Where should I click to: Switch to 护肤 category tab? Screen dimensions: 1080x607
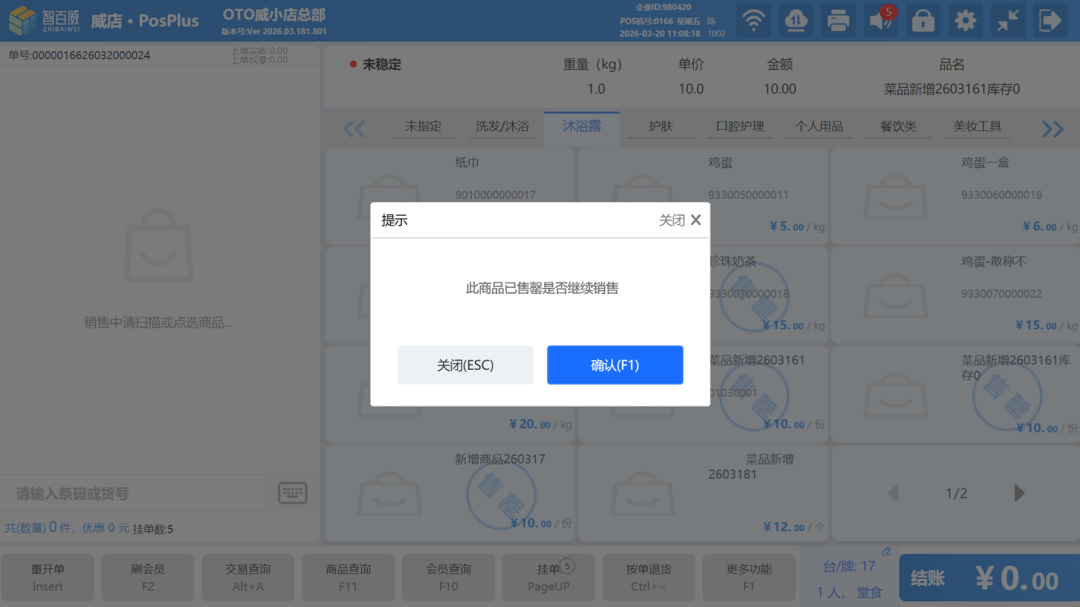pyautogui.click(x=661, y=127)
